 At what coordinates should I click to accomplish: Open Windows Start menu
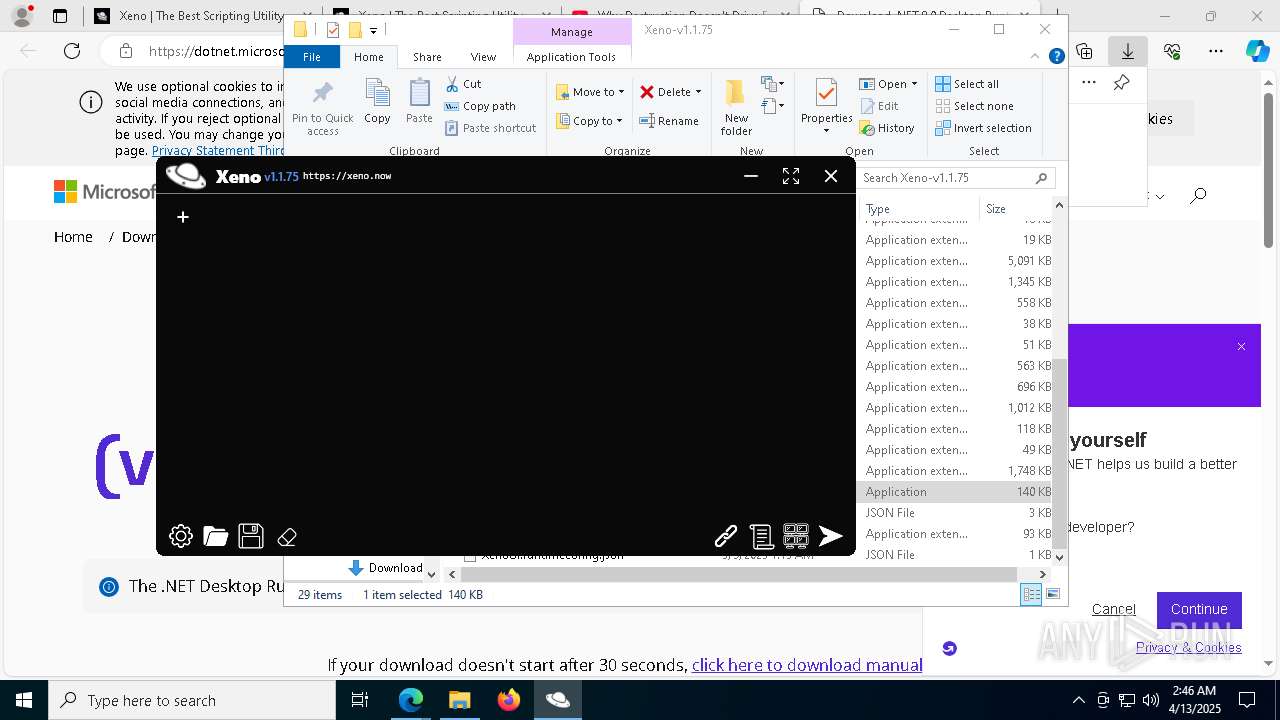point(24,700)
